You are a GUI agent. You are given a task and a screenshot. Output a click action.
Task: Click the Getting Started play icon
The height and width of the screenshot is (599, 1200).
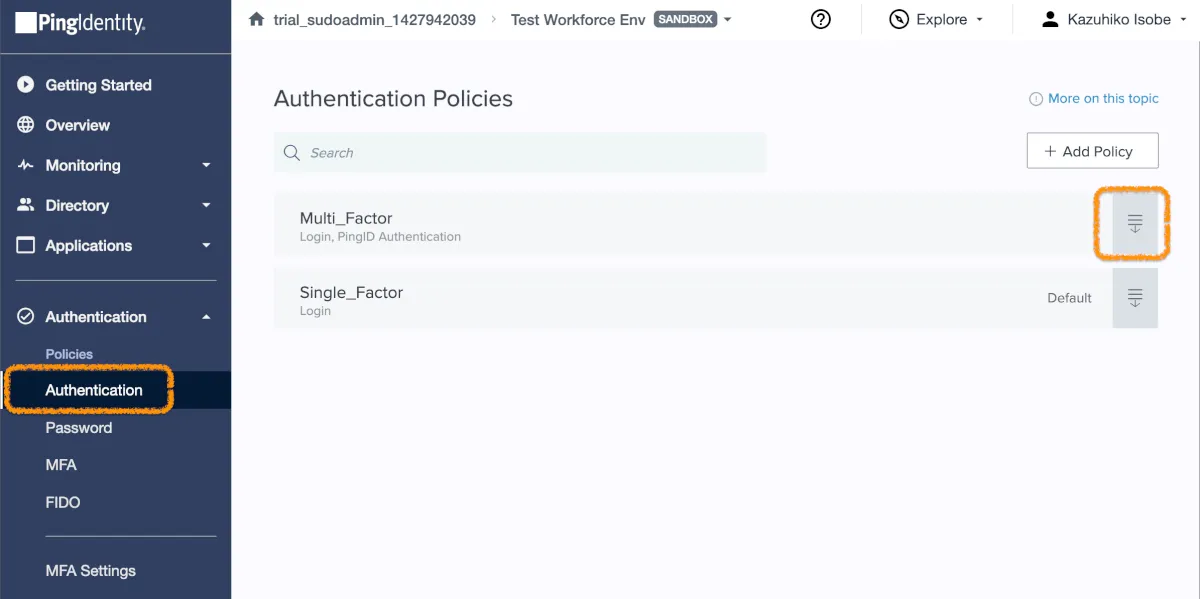click(x=26, y=85)
